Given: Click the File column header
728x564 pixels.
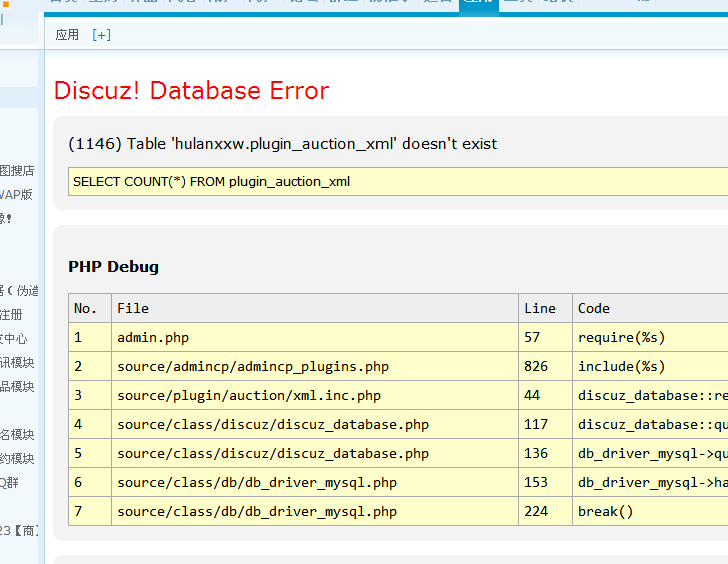Looking at the screenshot, I should [315, 308].
